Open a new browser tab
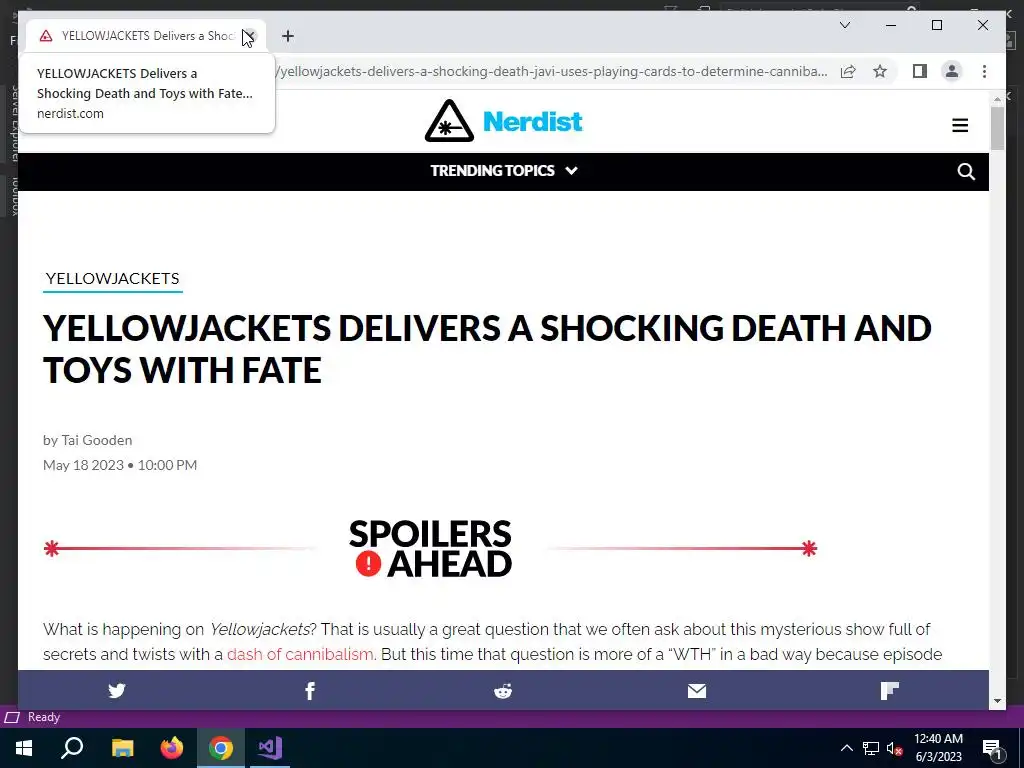This screenshot has height=768, width=1024. tap(288, 36)
